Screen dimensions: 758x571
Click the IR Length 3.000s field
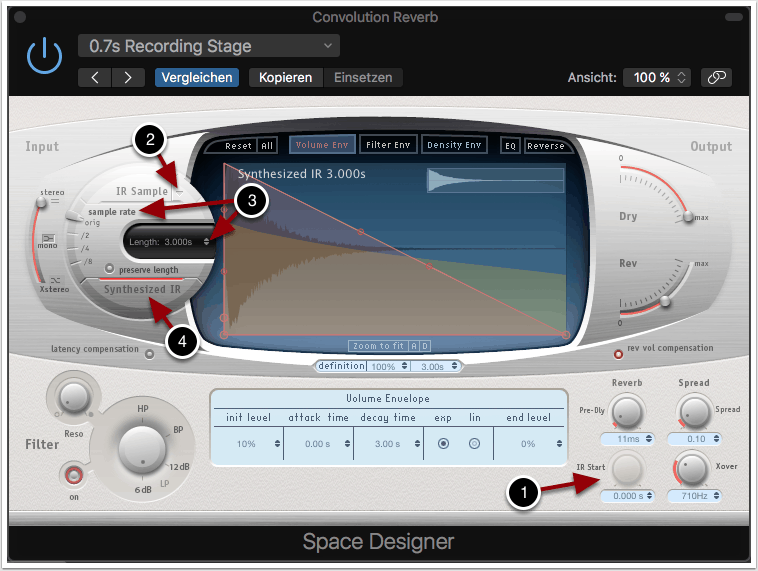169,241
